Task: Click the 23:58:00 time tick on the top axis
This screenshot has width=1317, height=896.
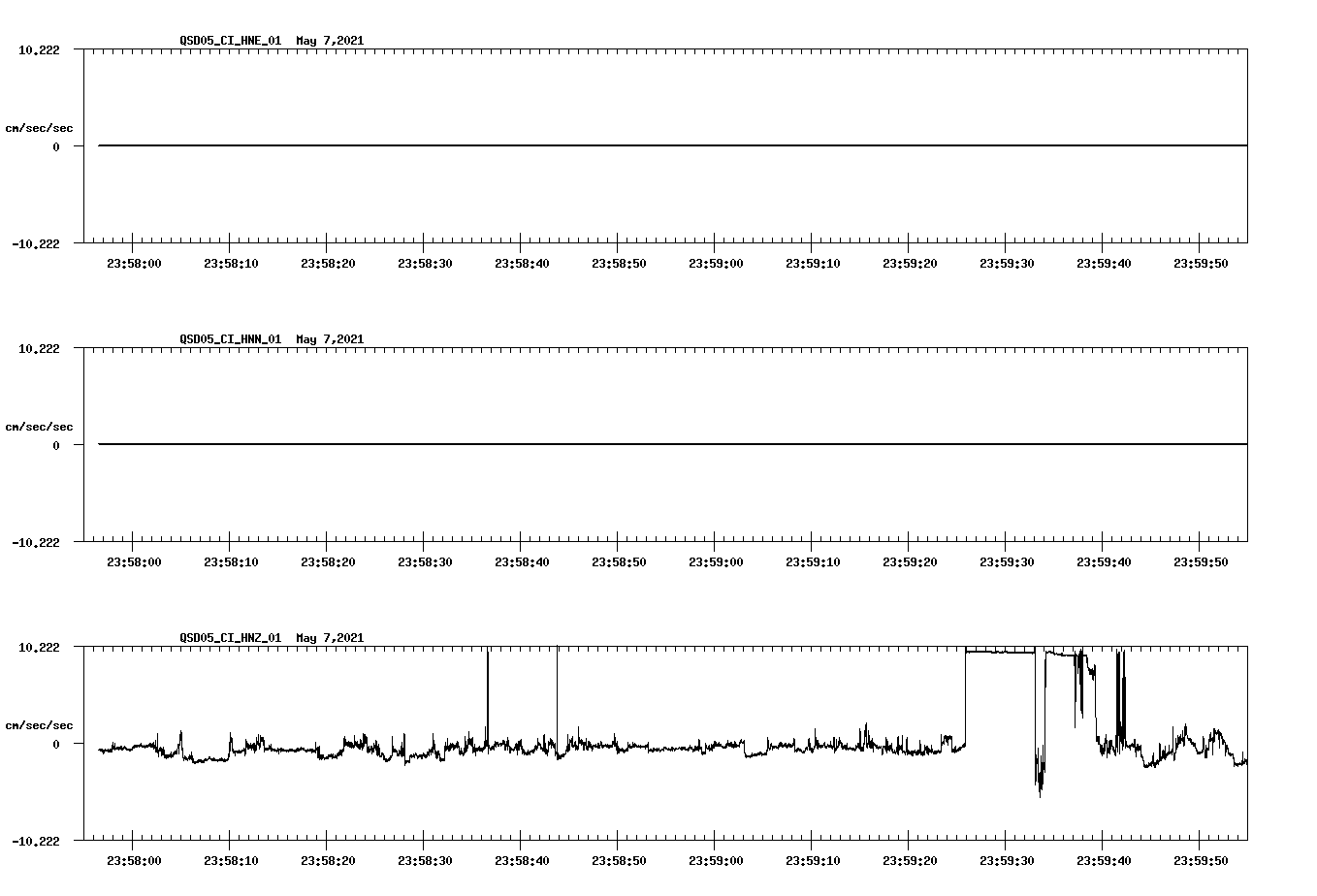Action: click(x=136, y=261)
